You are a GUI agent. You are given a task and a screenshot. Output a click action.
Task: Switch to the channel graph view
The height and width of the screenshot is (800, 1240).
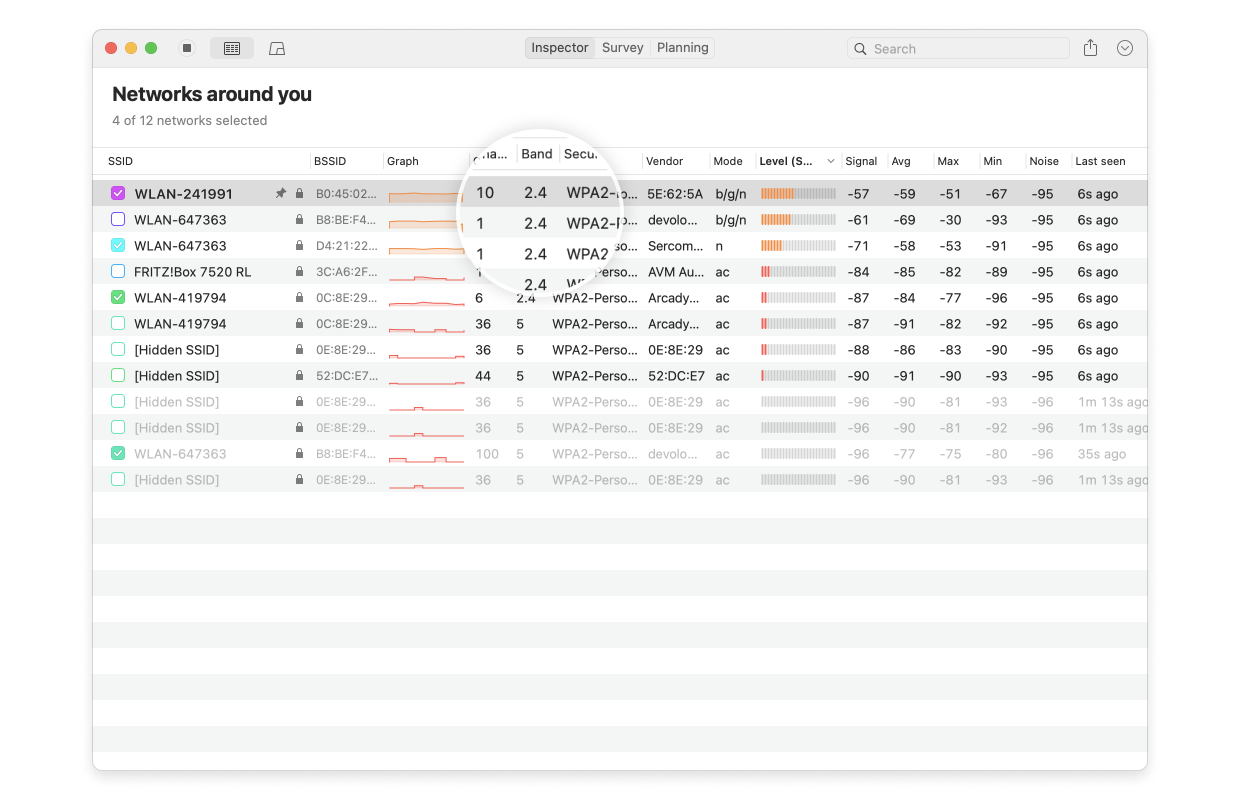[x=277, y=48]
